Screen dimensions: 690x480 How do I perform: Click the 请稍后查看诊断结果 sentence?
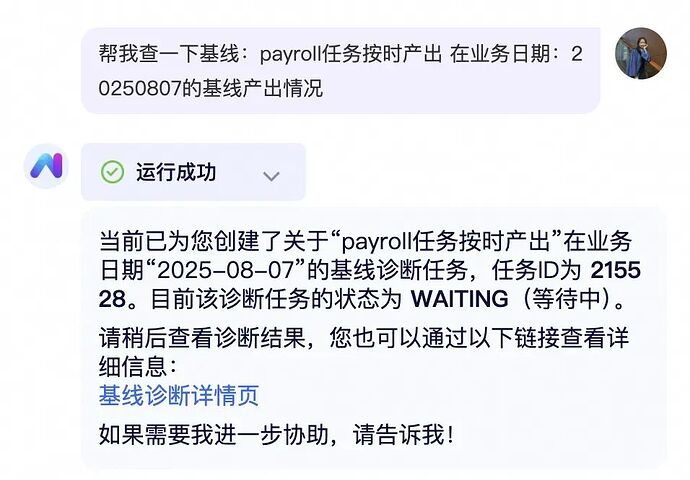click(x=202, y=338)
